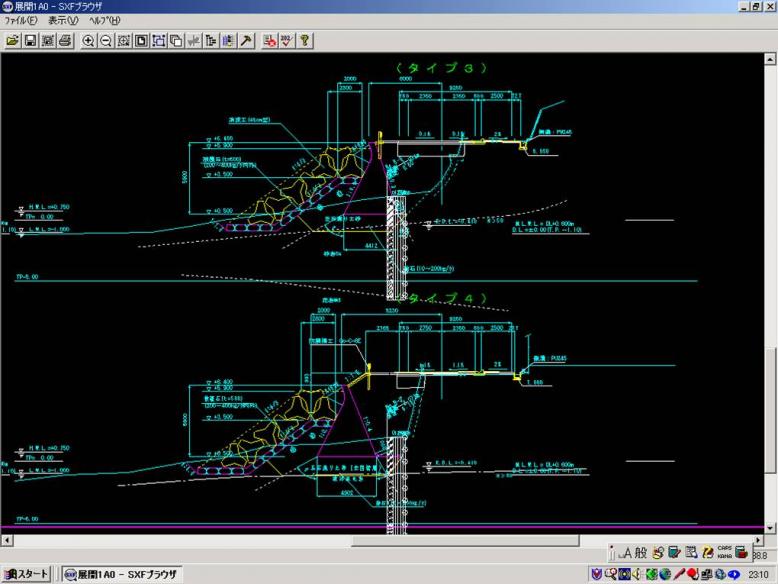The height and width of the screenshot is (584, 778).
Task: Zoom out with the magnifier minus icon
Action: pyautogui.click(x=106, y=41)
